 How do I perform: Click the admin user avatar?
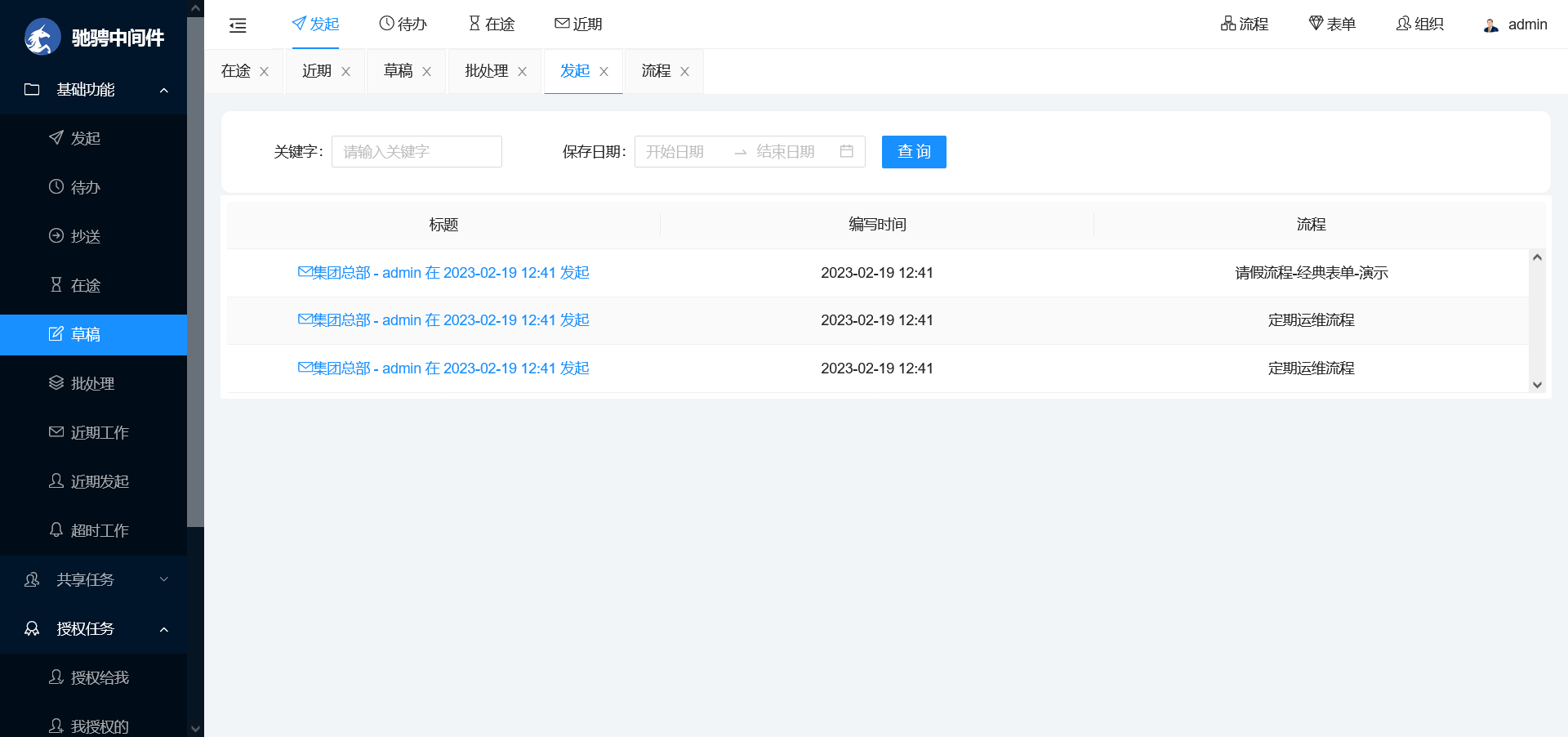(1491, 25)
